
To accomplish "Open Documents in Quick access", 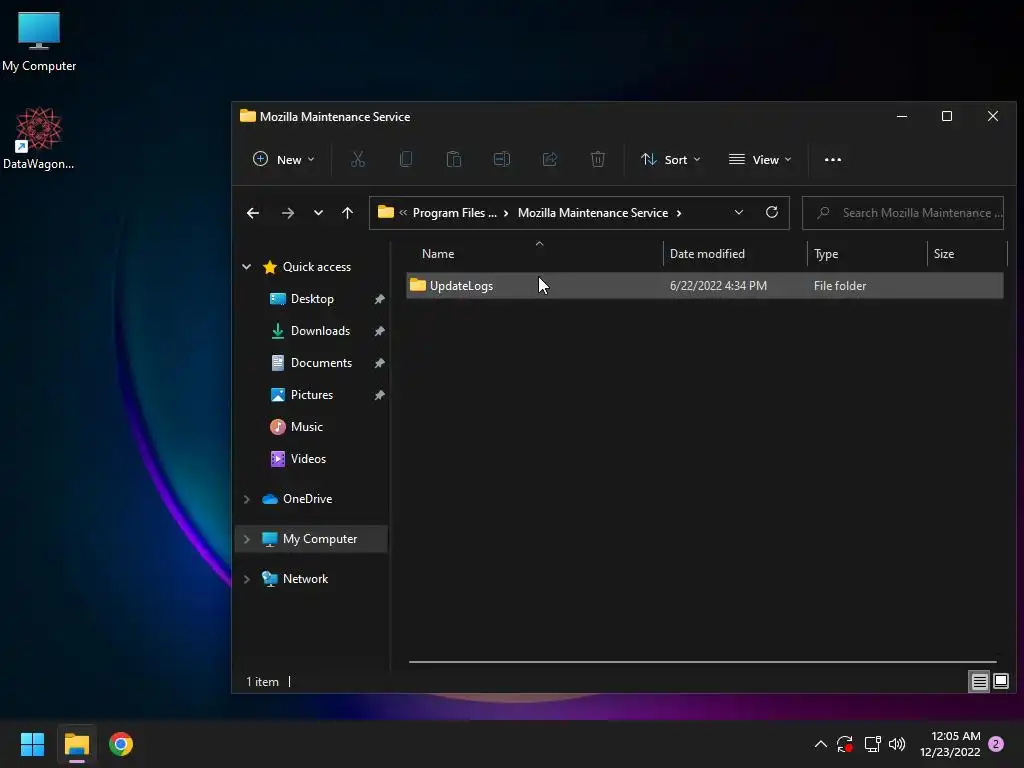I will coord(321,363).
